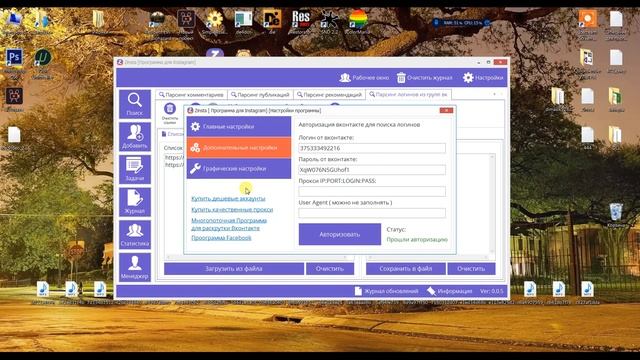The height and width of the screenshot is (360, 640).
Task: Select Графические настройки in settings dialog
Action: (x=239, y=169)
